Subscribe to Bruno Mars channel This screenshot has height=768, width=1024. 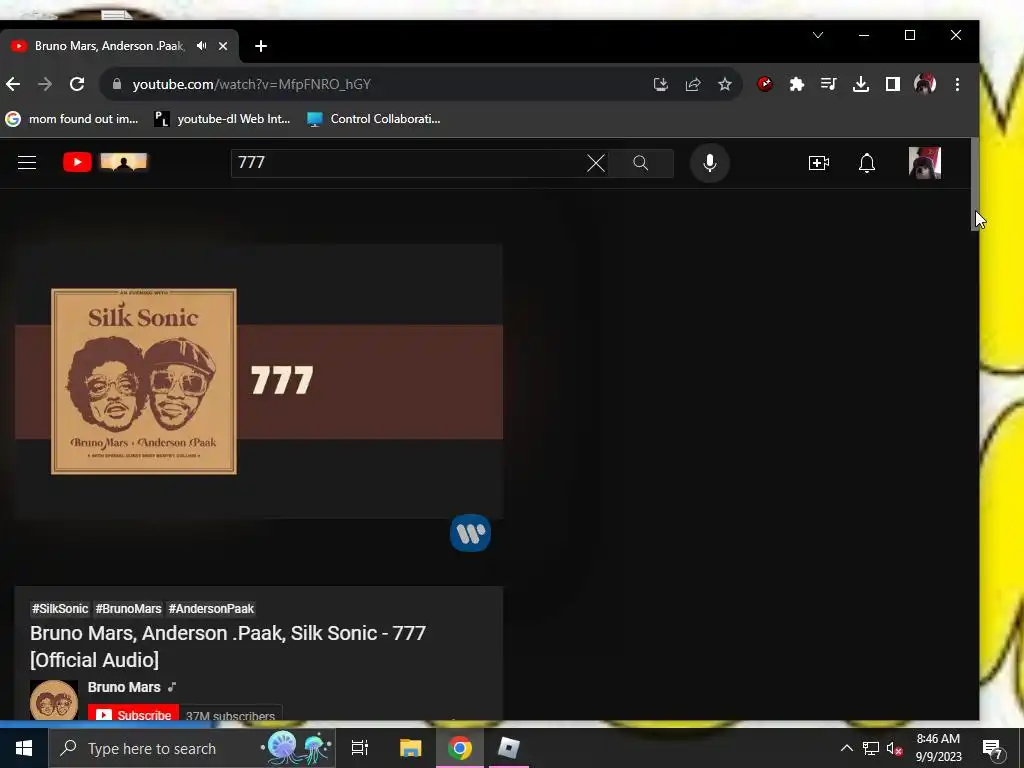click(x=133, y=714)
